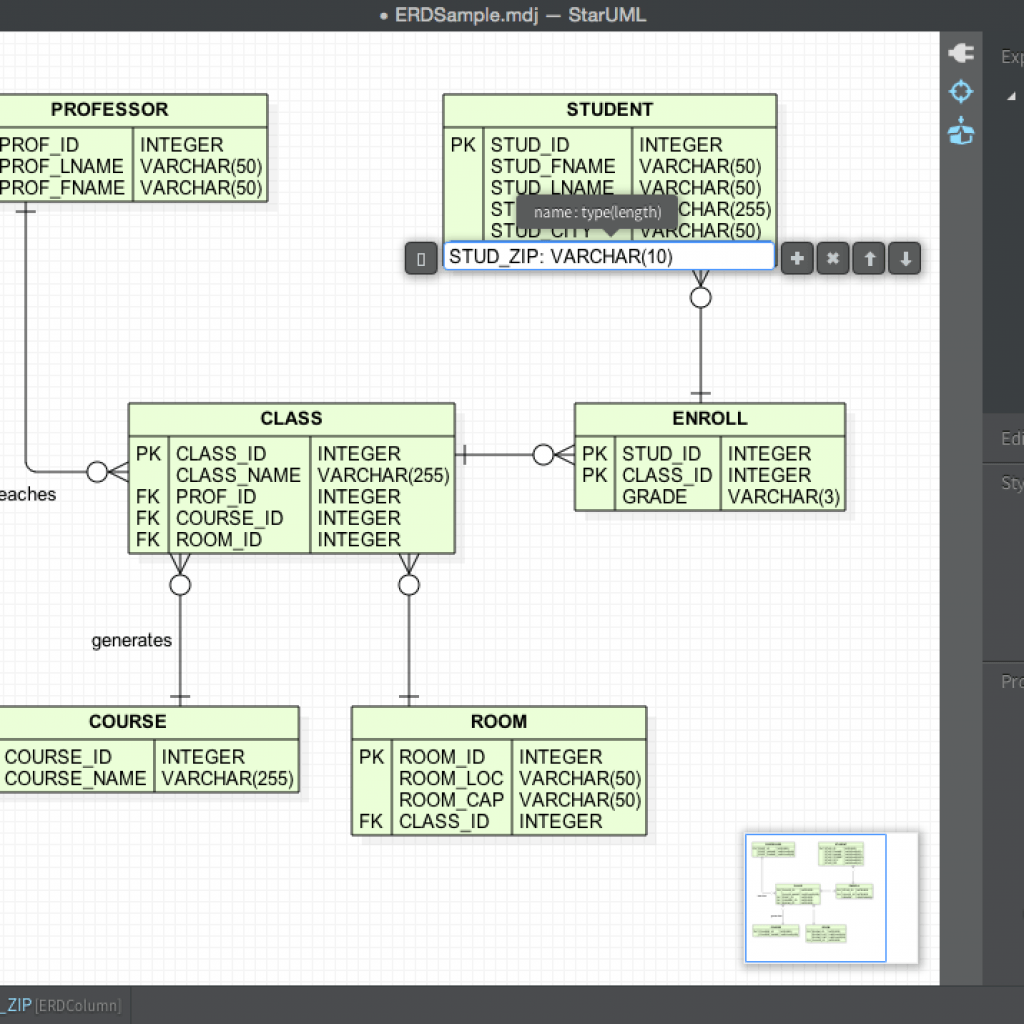Click the generates relationship label
This screenshot has height=1024, width=1024.
[131, 640]
